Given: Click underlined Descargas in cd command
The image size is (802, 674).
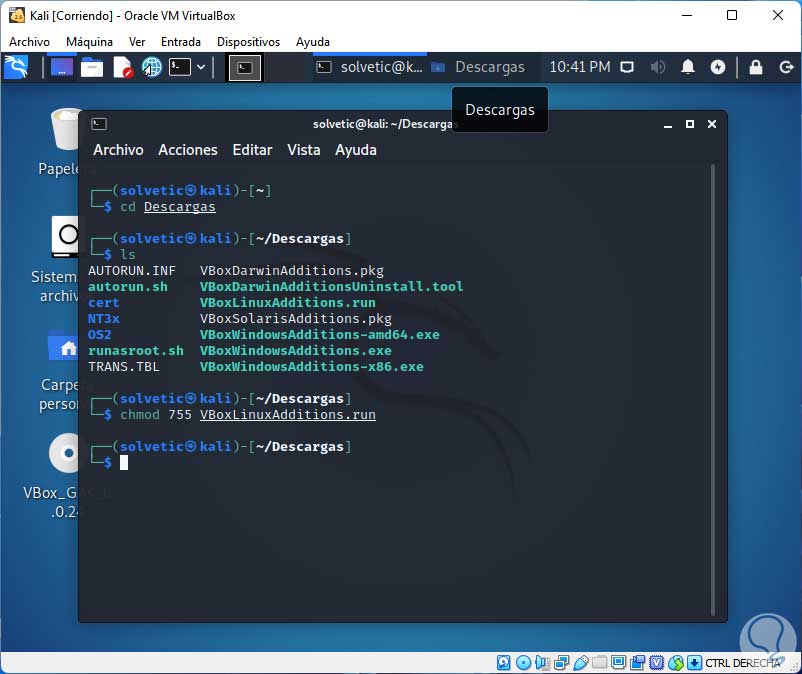Looking at the screenshot, I should (x=180, y=207).
